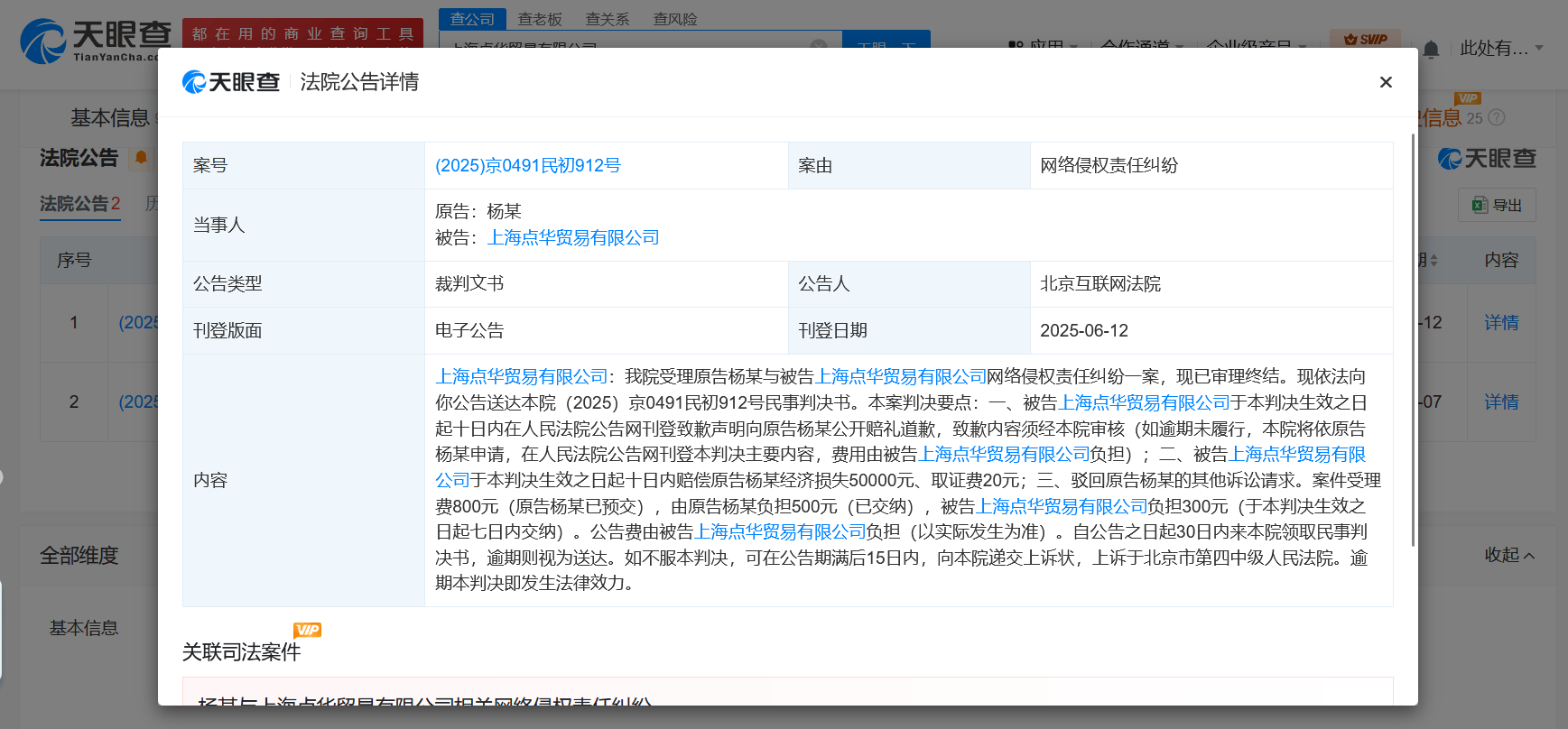Open the 基本信息 tab in page navigation
This screenshot has width=1568, height=729.
tap(110, 118)
